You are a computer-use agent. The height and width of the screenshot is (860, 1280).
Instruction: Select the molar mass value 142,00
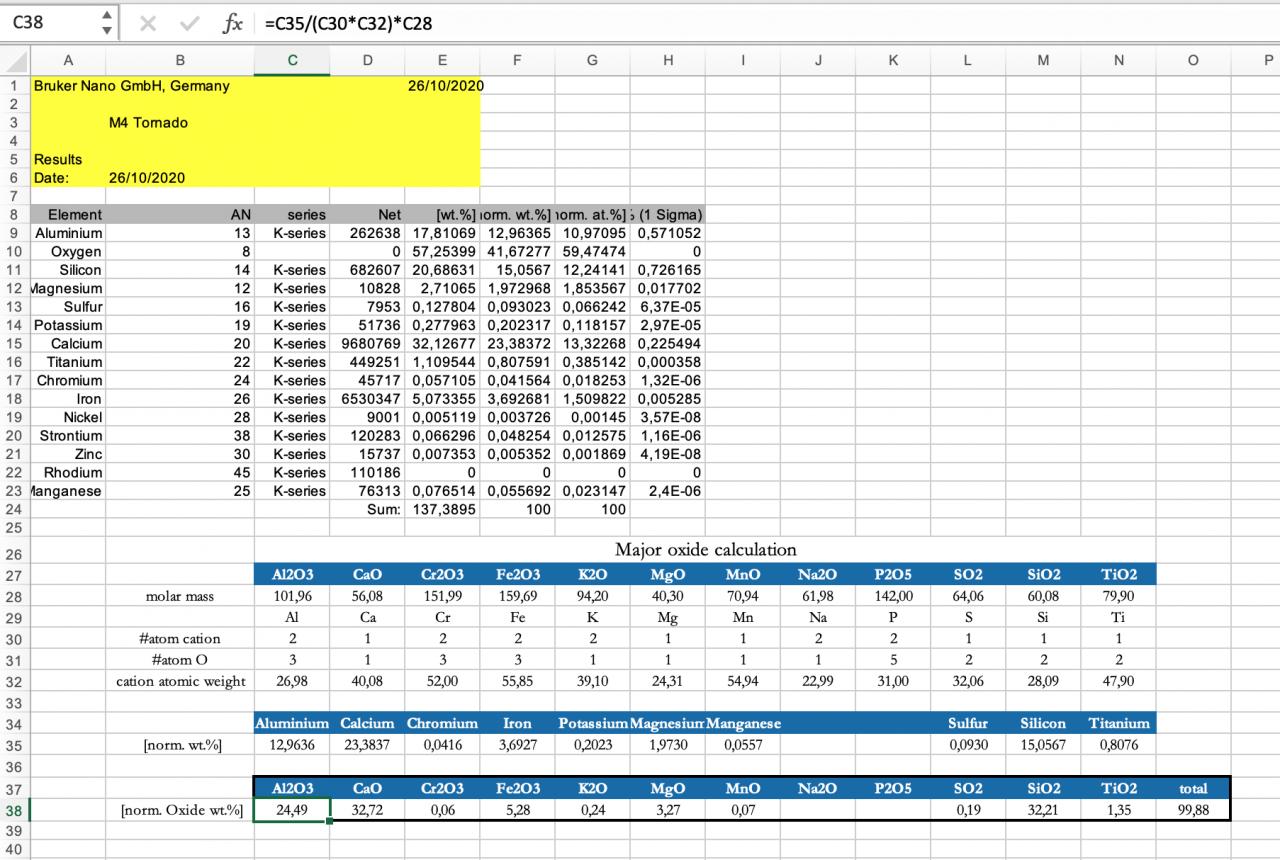[x=893, y=596]
